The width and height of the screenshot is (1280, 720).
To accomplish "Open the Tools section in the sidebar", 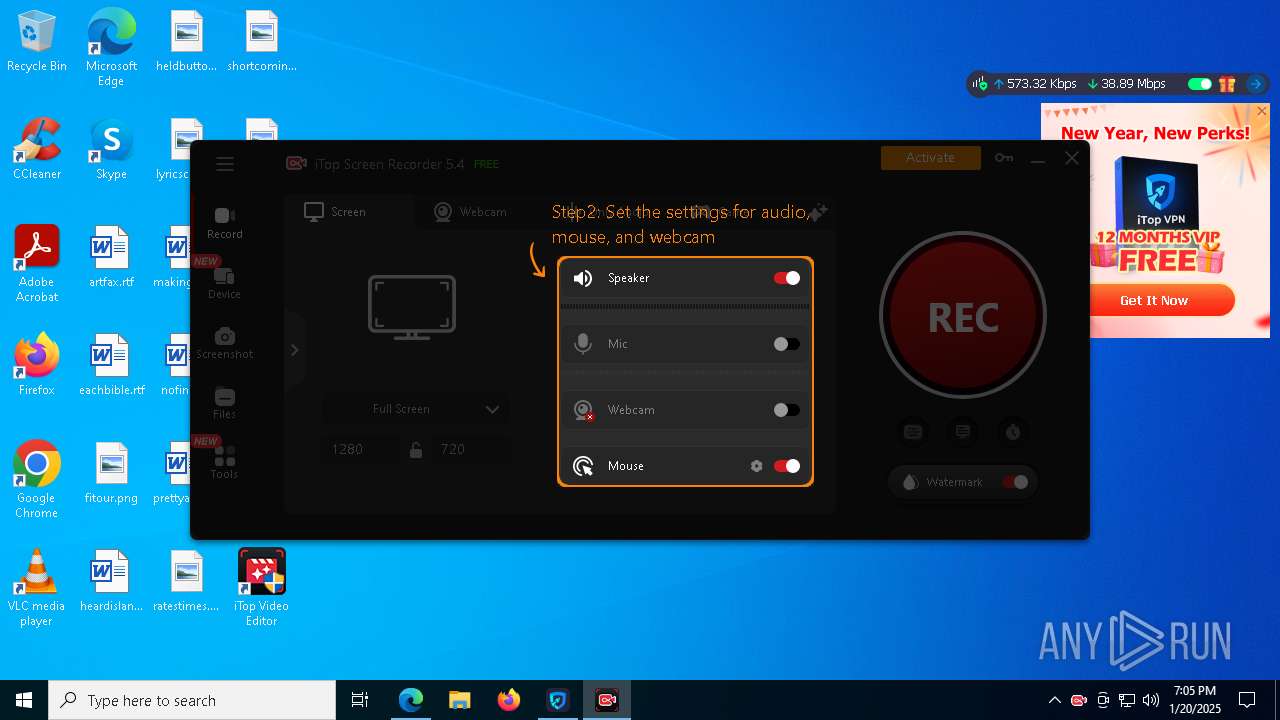I will tap(224, 463).
